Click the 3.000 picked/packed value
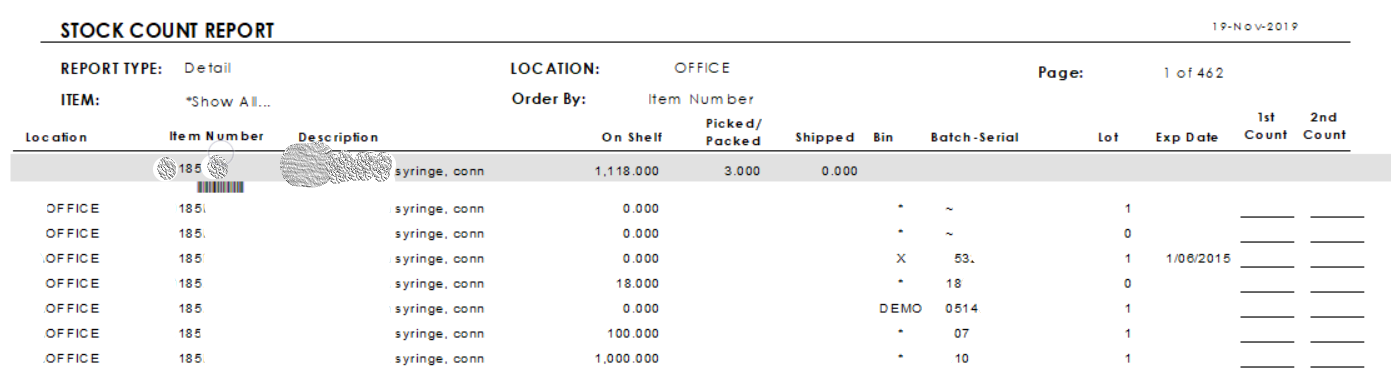Viewport: 1391px width, 368px height. pyautogui.click(x=741, y=171)
